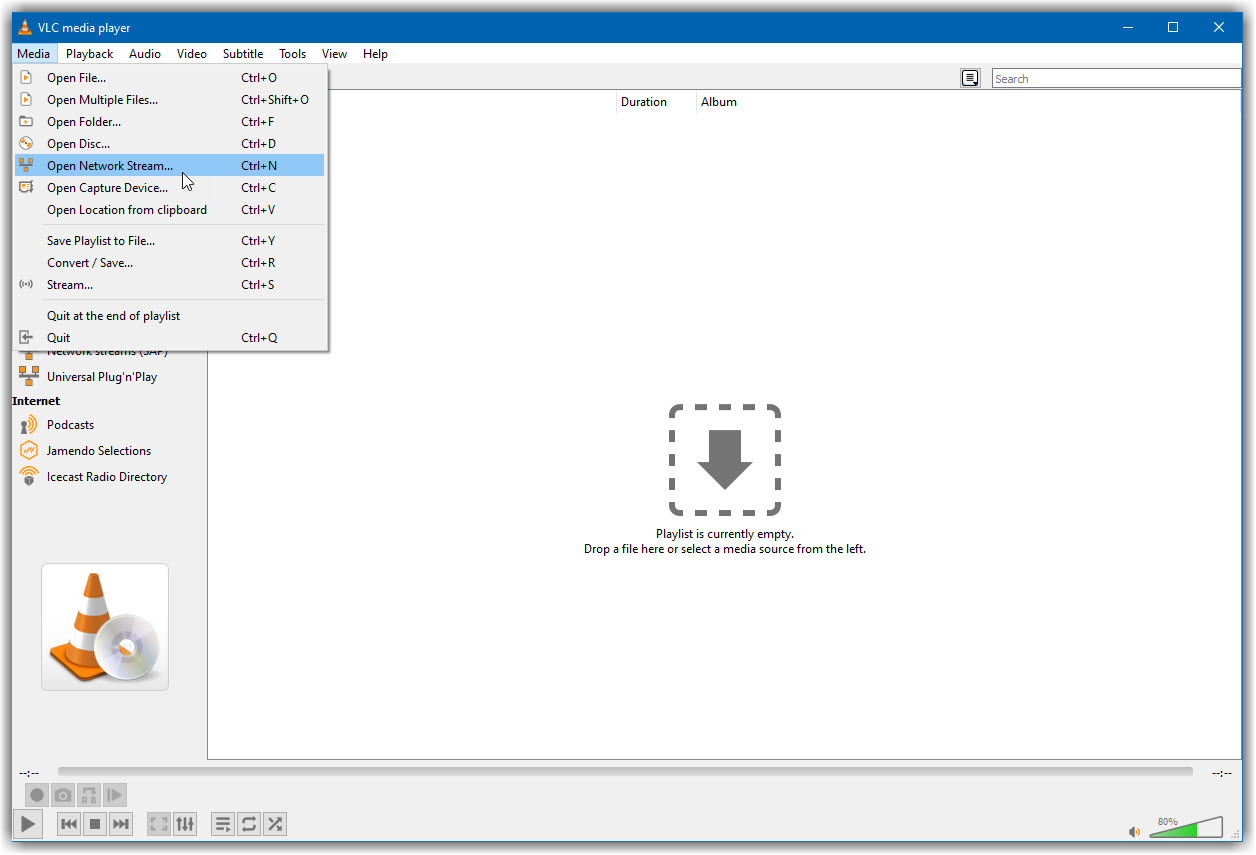Open the View menu
The image size is (1256, 855).
(x=335, y=54)
